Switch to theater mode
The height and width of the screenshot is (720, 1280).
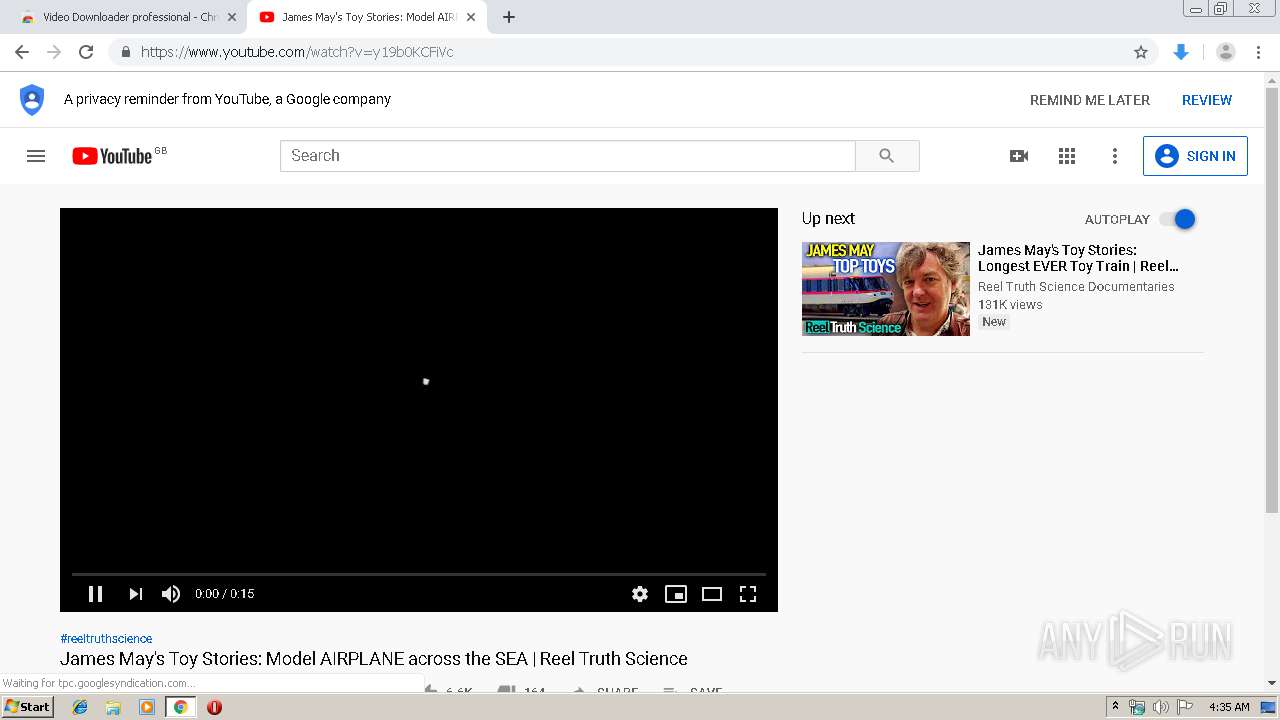tap(712, 594)
